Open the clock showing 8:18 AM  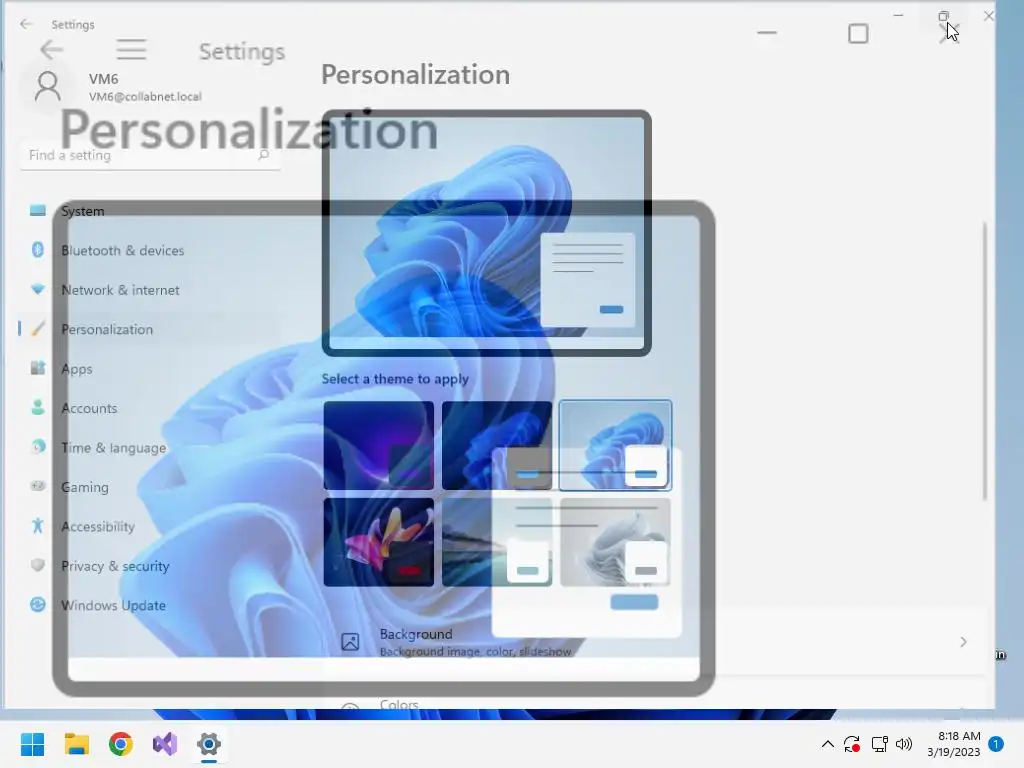tap(953, 744)
